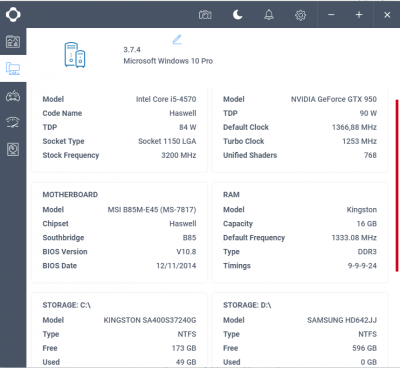Minimize the window with the minus button
The width and height of the screenshot is (400, 368).
331,15
